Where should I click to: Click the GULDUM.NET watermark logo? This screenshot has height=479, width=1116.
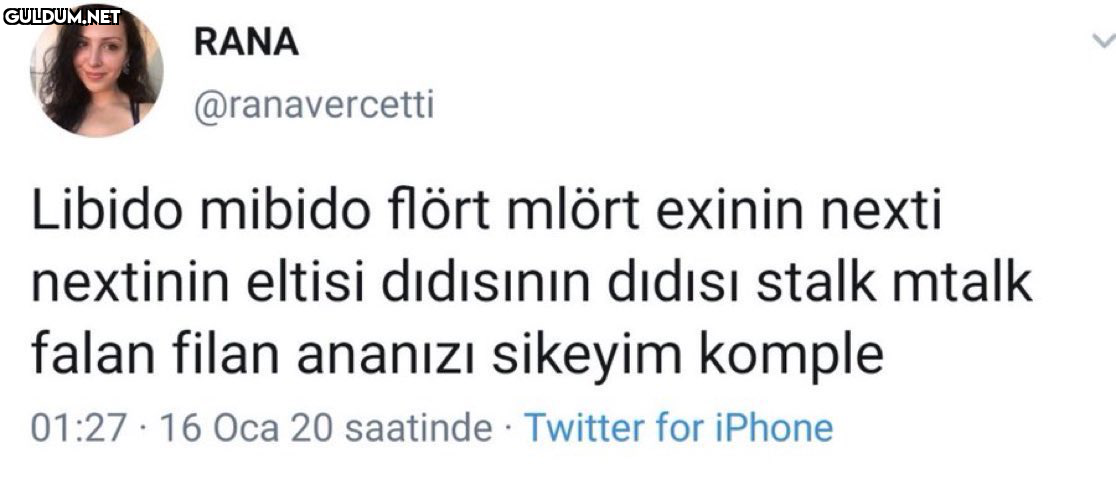(62, 16)
